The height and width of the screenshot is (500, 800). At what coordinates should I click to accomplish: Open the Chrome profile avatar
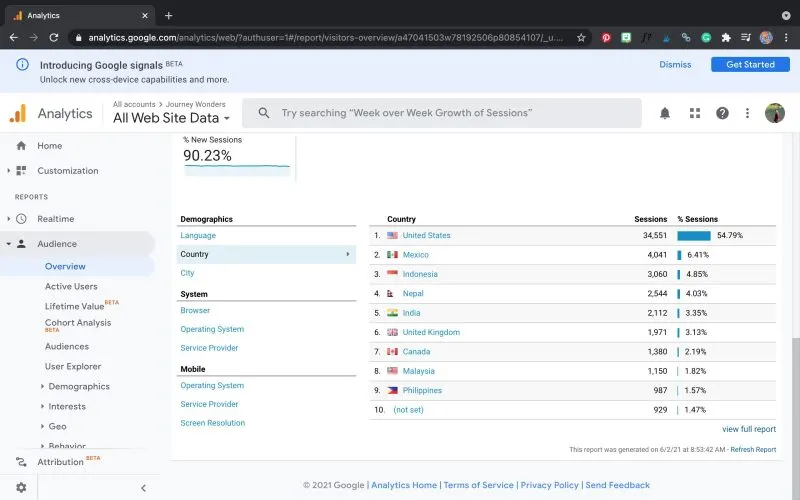[x=766, y=38]
